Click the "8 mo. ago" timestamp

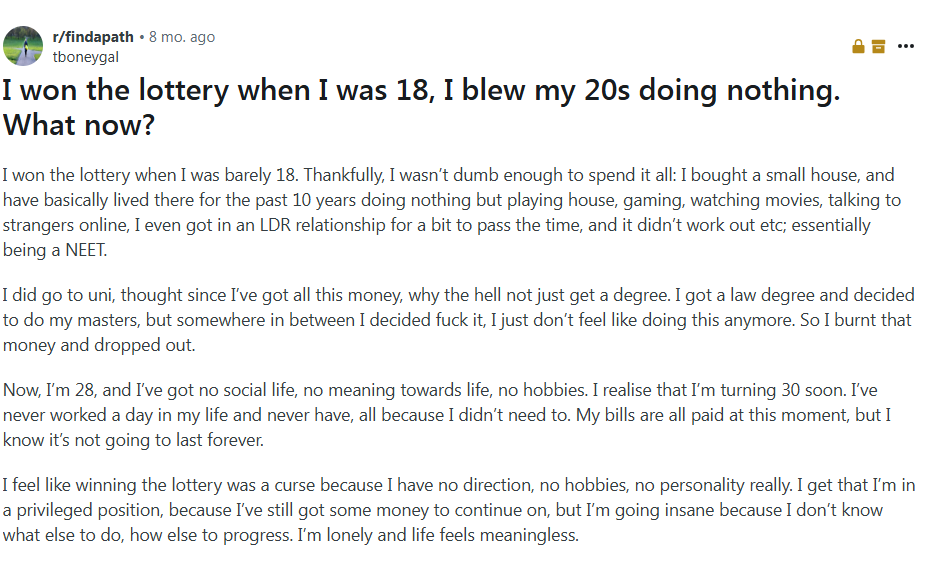[x=182, y=37]
